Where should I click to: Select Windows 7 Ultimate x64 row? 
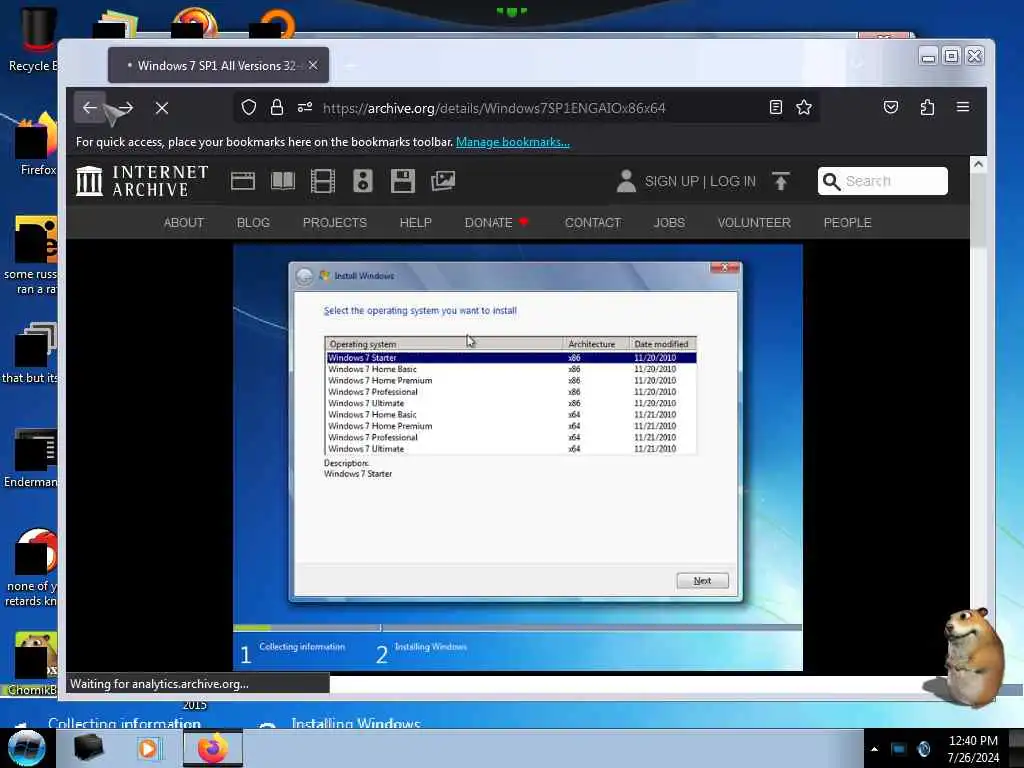511,449
